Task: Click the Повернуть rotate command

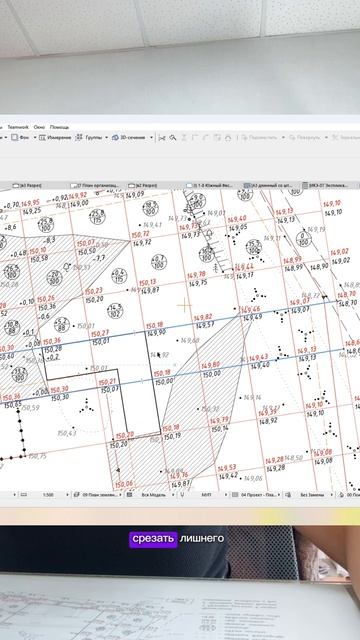Action: tap(305, 138)
